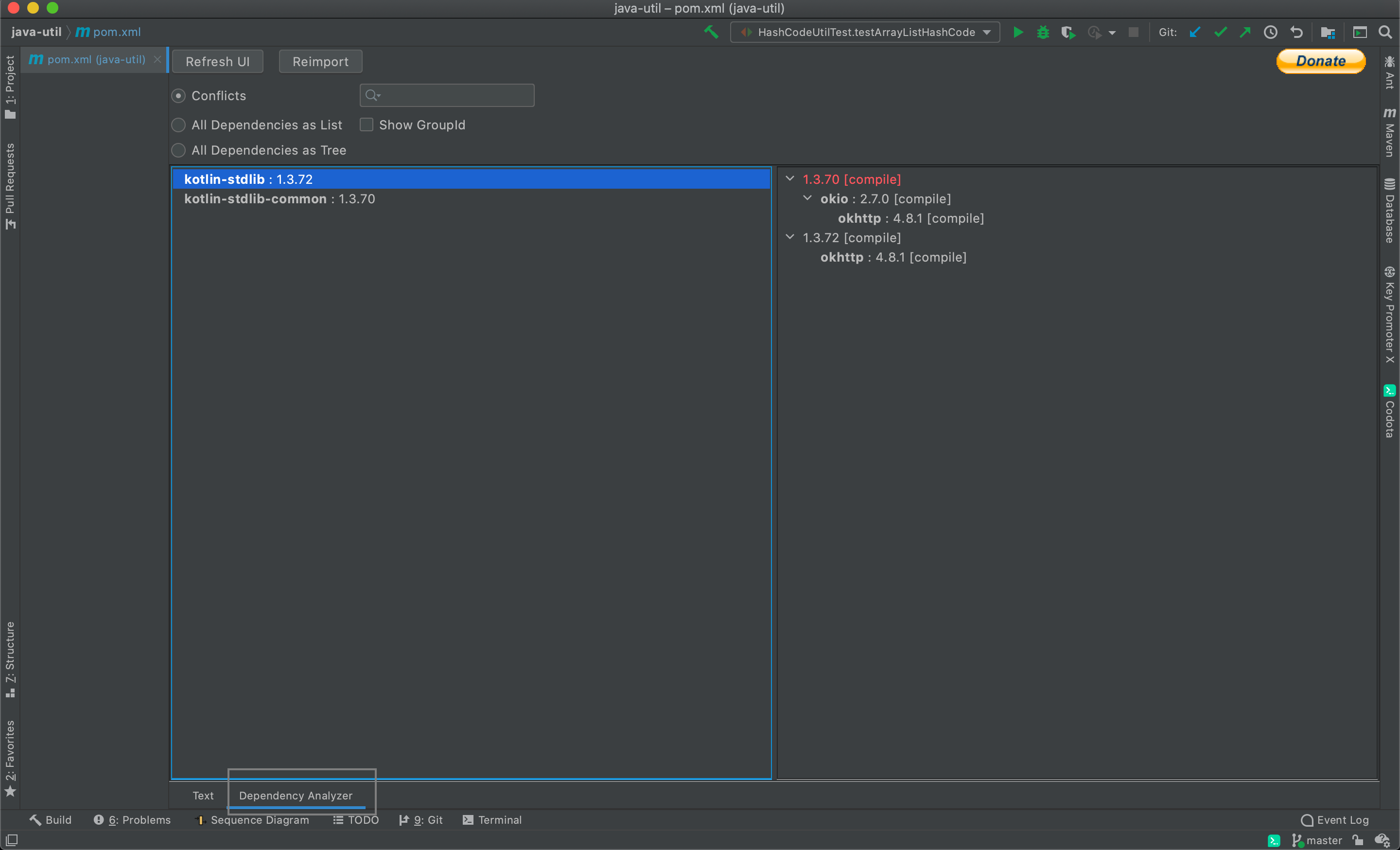The height and width of the screenshot is (850, 1400).
Task: Debug HashCodeUtilTest using the bug icon
Action: click(x=1043, y=33)
